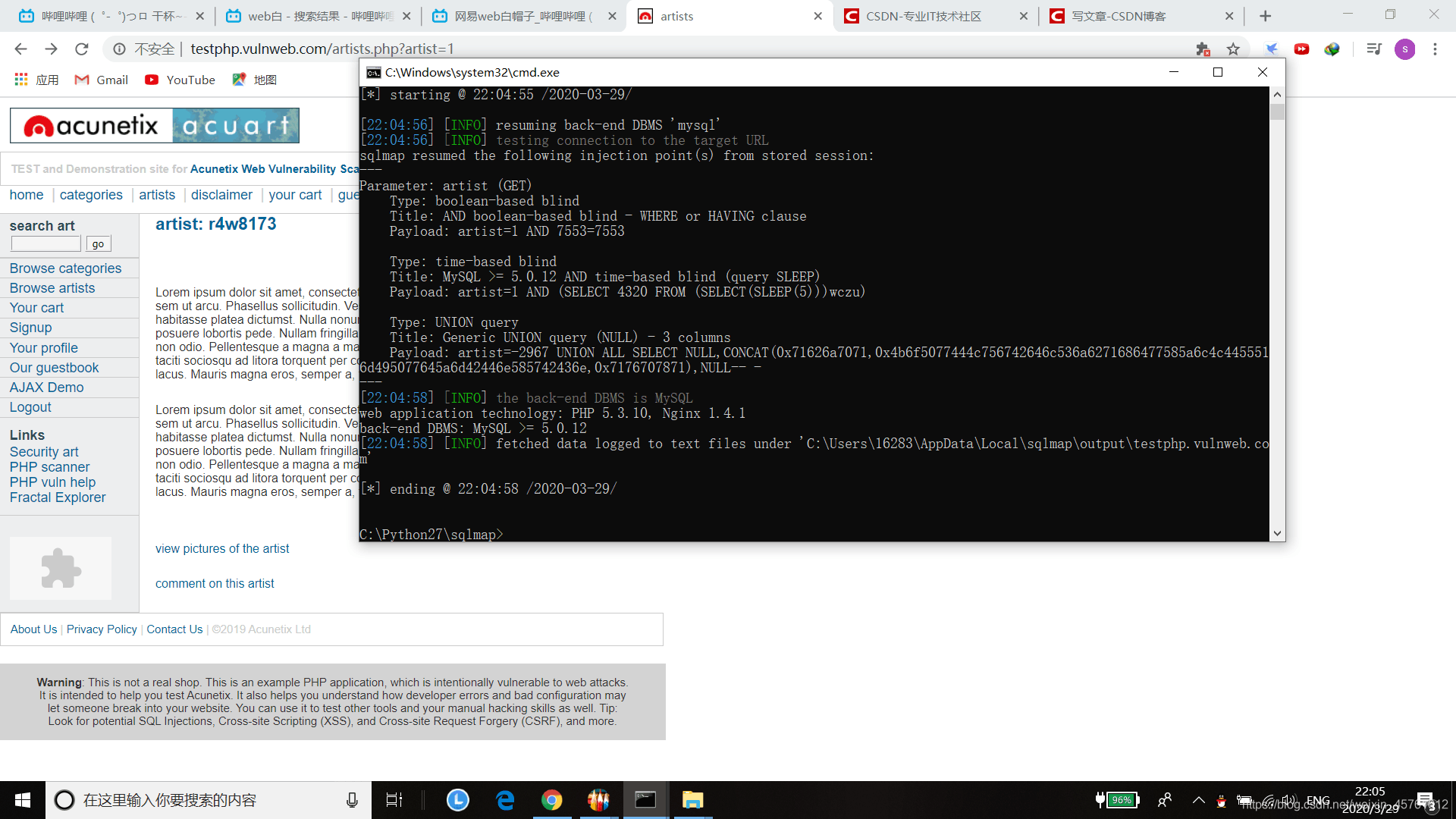This screenshot has width=1456, height=819.
Task: Open the categories nav link
Action: (x=91, y=195)
